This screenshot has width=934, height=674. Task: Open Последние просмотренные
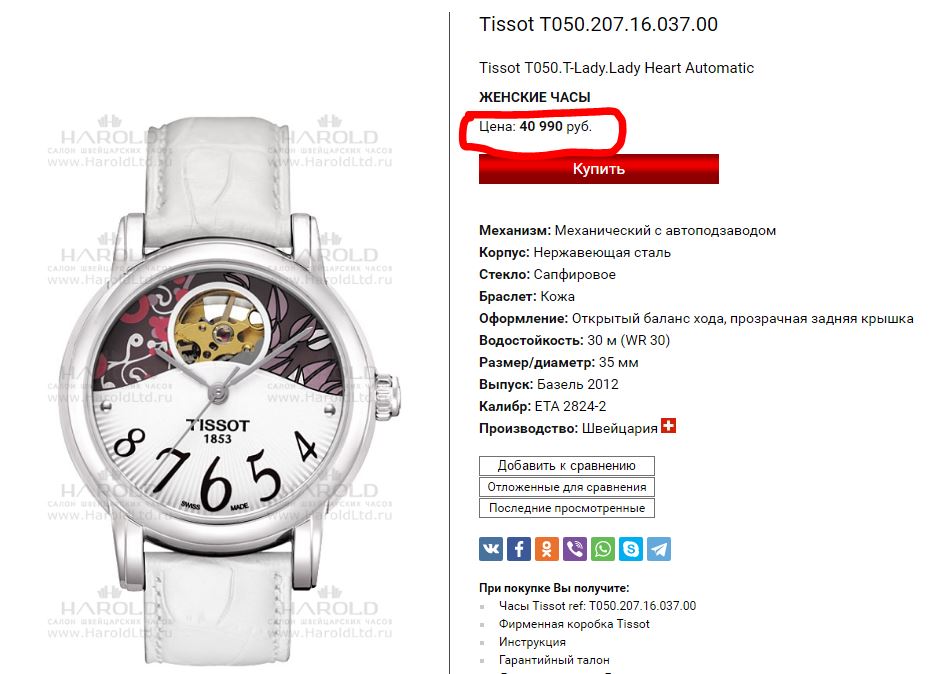click(x=566, y=508)
